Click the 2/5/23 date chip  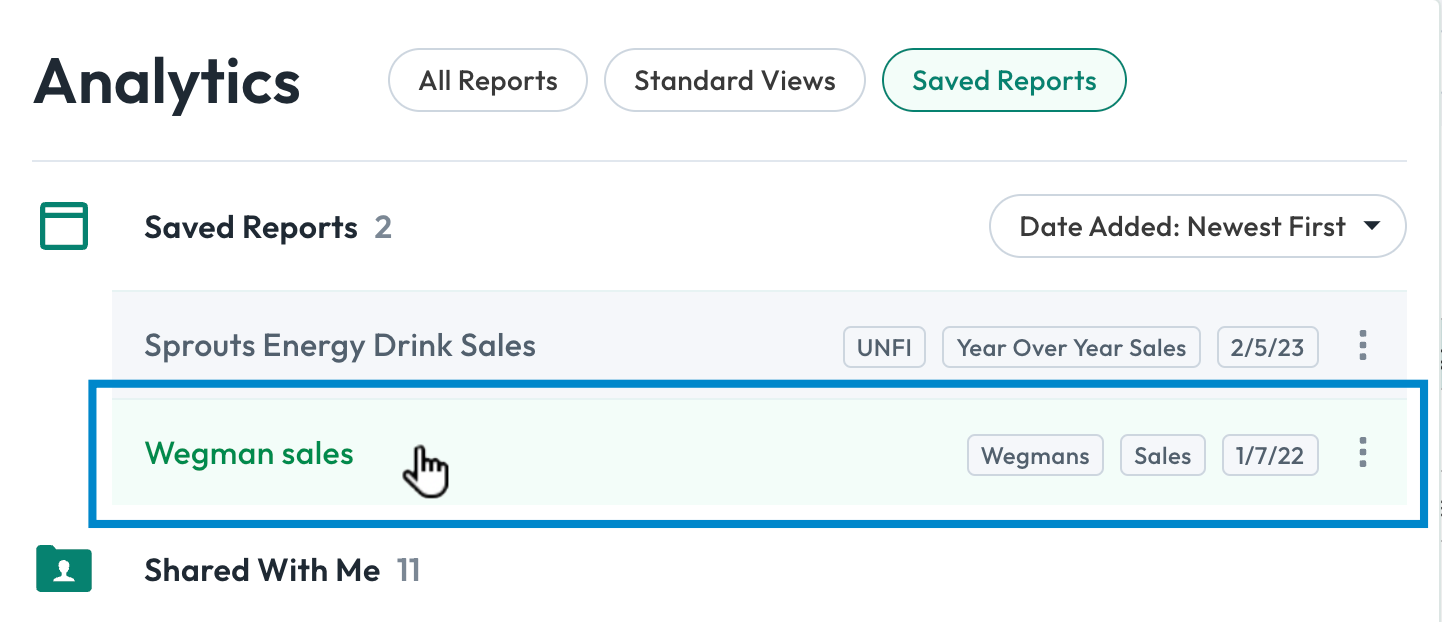pyautogui.click(x=1267, y=347)
